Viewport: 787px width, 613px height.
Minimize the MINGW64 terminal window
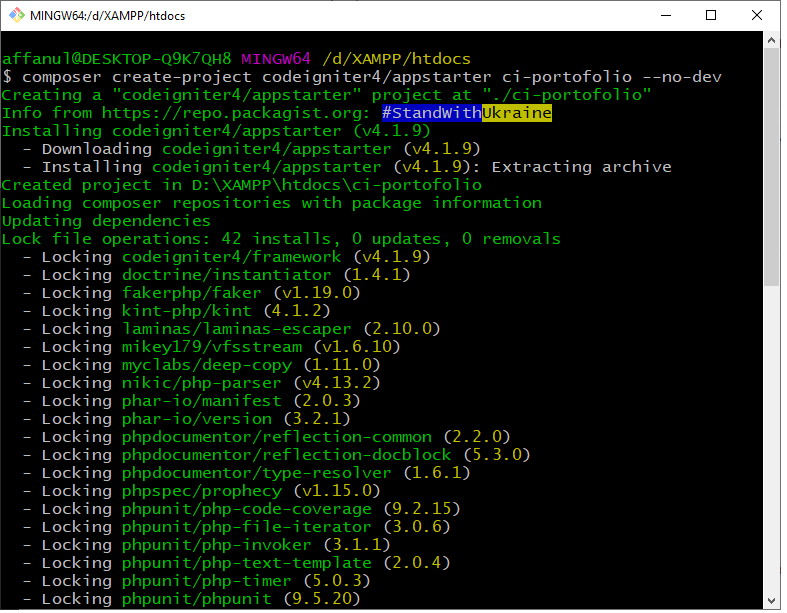point(664,16)
